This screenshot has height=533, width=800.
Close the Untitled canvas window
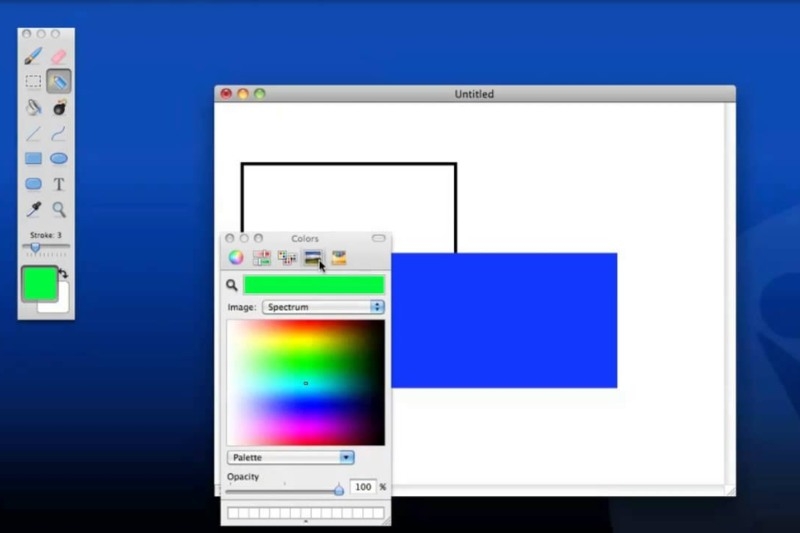pos(226,94)
